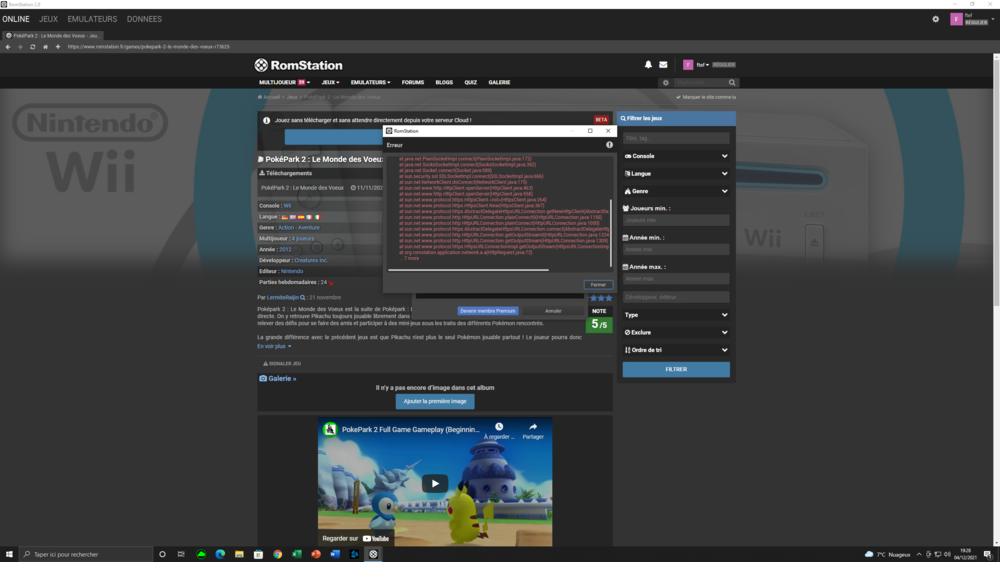The image size is (1000, 562).
Task: Open the notifications bell icon
Action: (648, 64)
